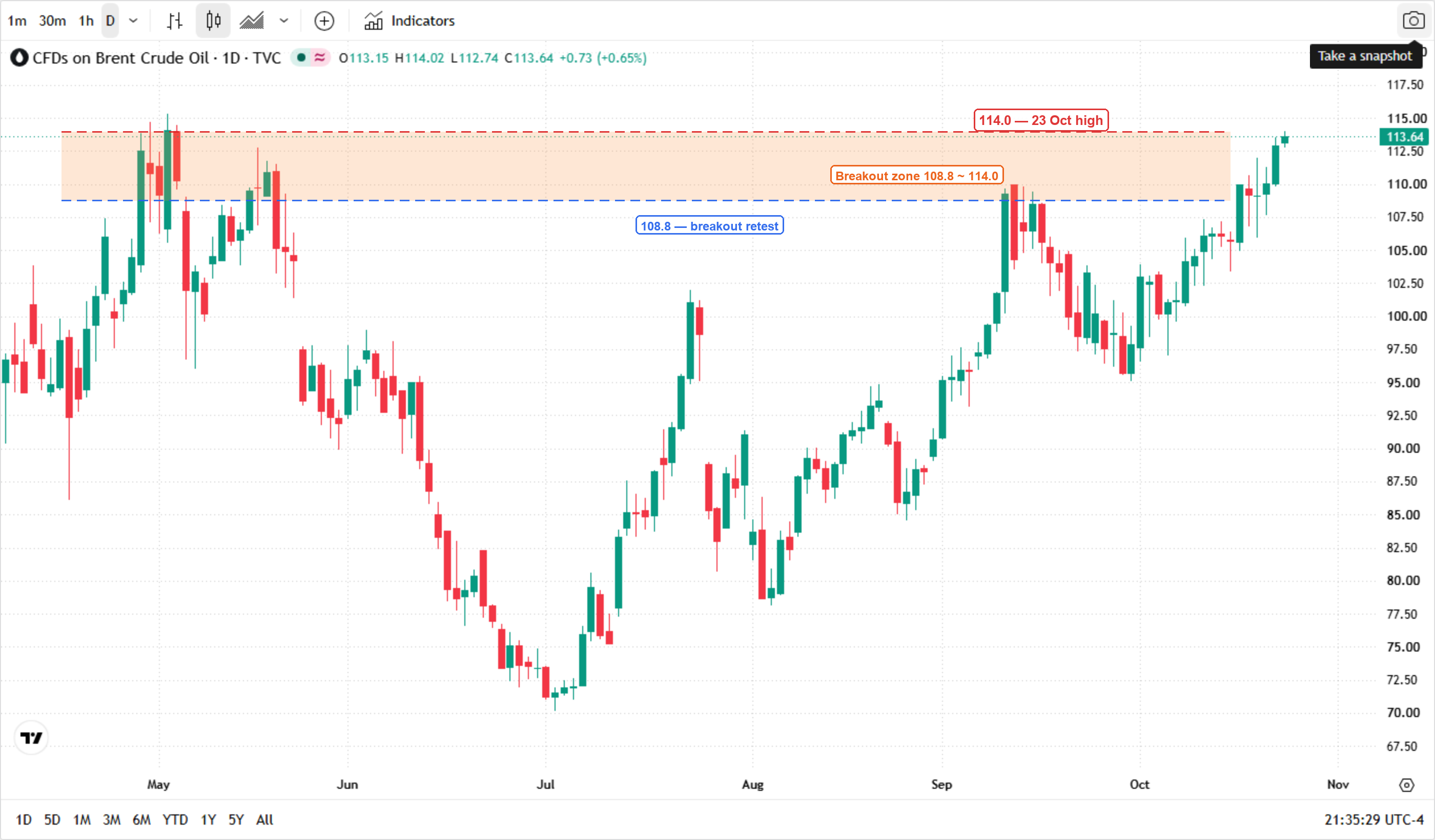The image size is (1435, 840).
Task: Click the 67.50 price scale label
Action: tap(1402, 746)
